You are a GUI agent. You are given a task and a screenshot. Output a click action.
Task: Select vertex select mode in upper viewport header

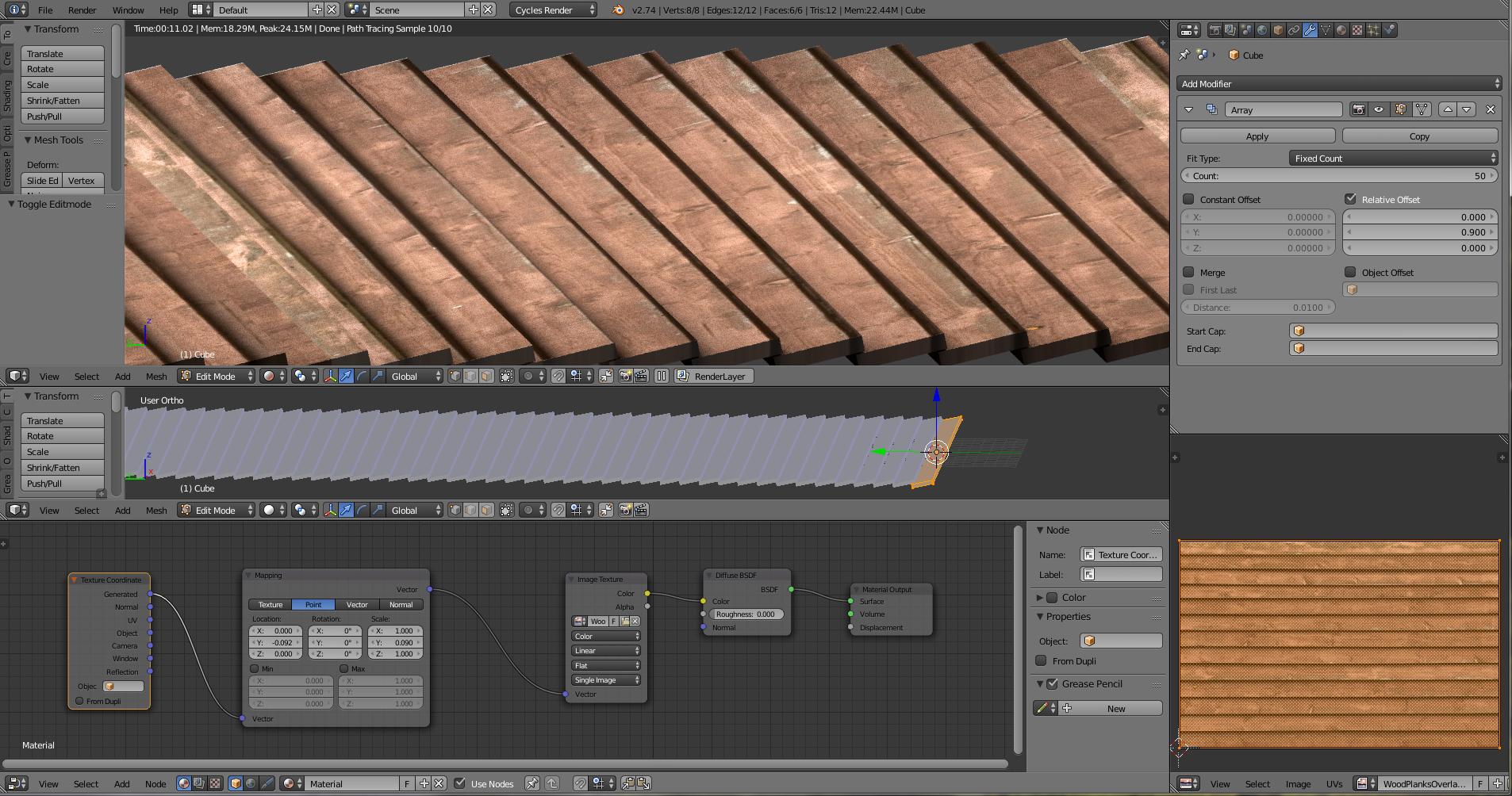pyautogui.click(x=455, y=376)
